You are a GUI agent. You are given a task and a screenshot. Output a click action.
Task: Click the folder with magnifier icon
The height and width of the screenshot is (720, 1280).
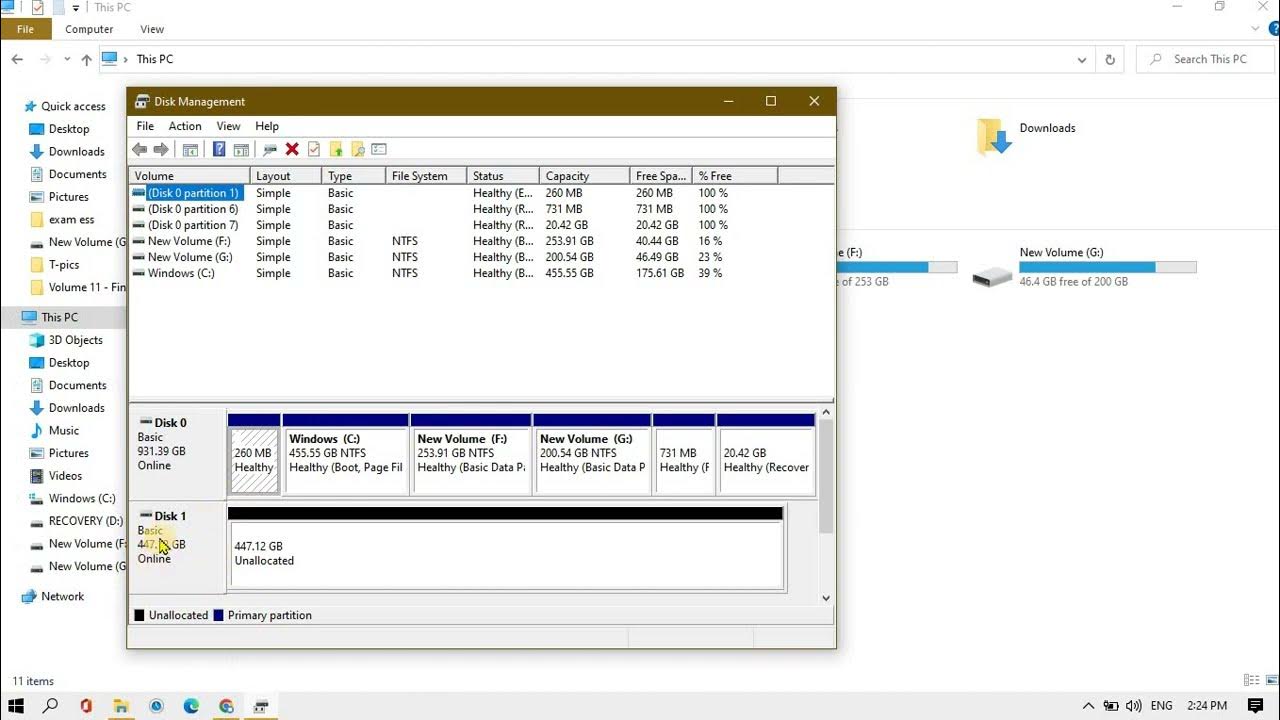pyautogui.click(x=357, y=149)
